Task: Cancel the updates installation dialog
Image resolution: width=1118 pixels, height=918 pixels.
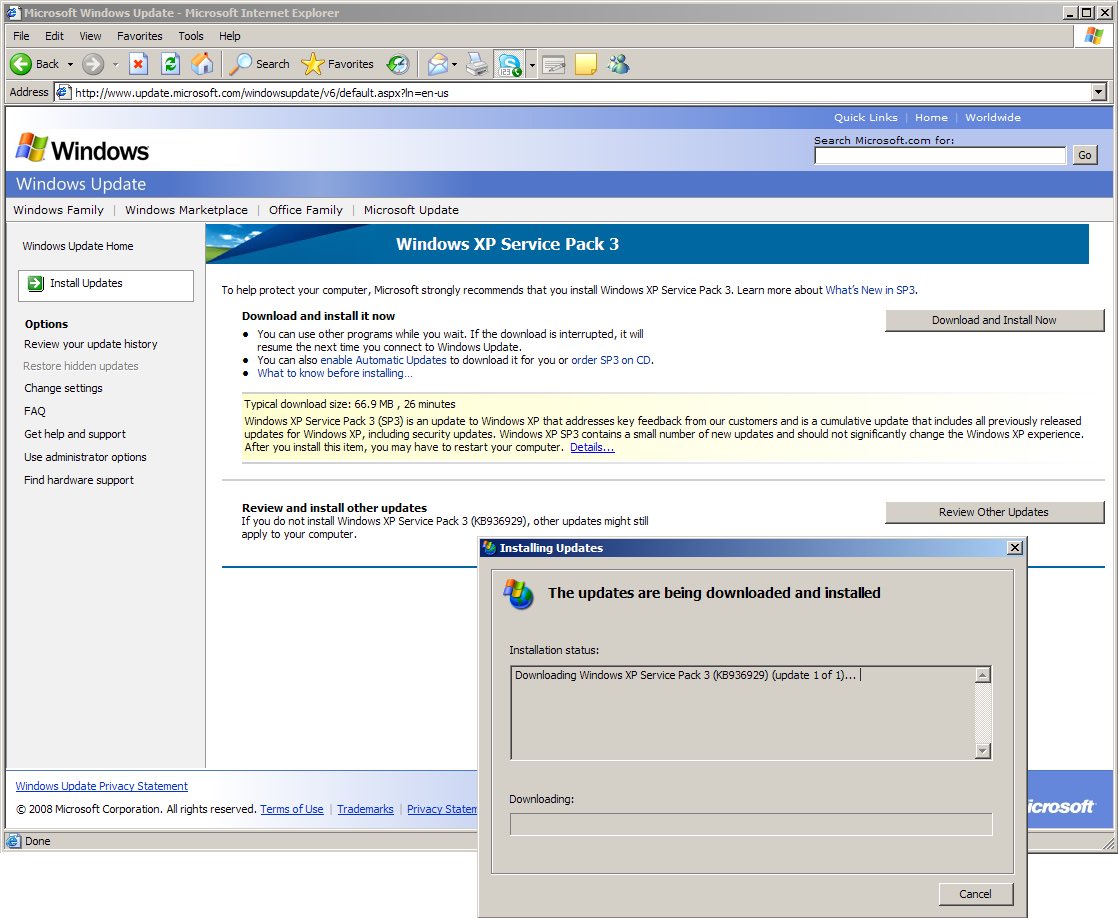Action: pos(975,893)
